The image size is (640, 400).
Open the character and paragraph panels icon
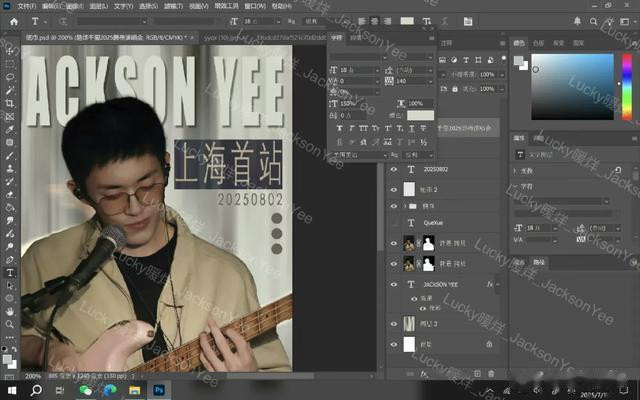pos(468,21)
